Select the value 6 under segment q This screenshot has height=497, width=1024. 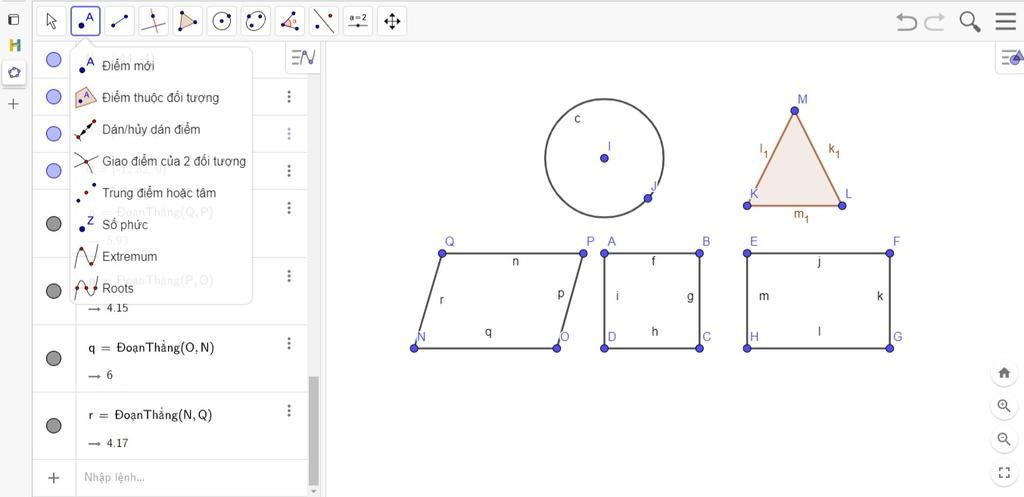pos(109,376)
